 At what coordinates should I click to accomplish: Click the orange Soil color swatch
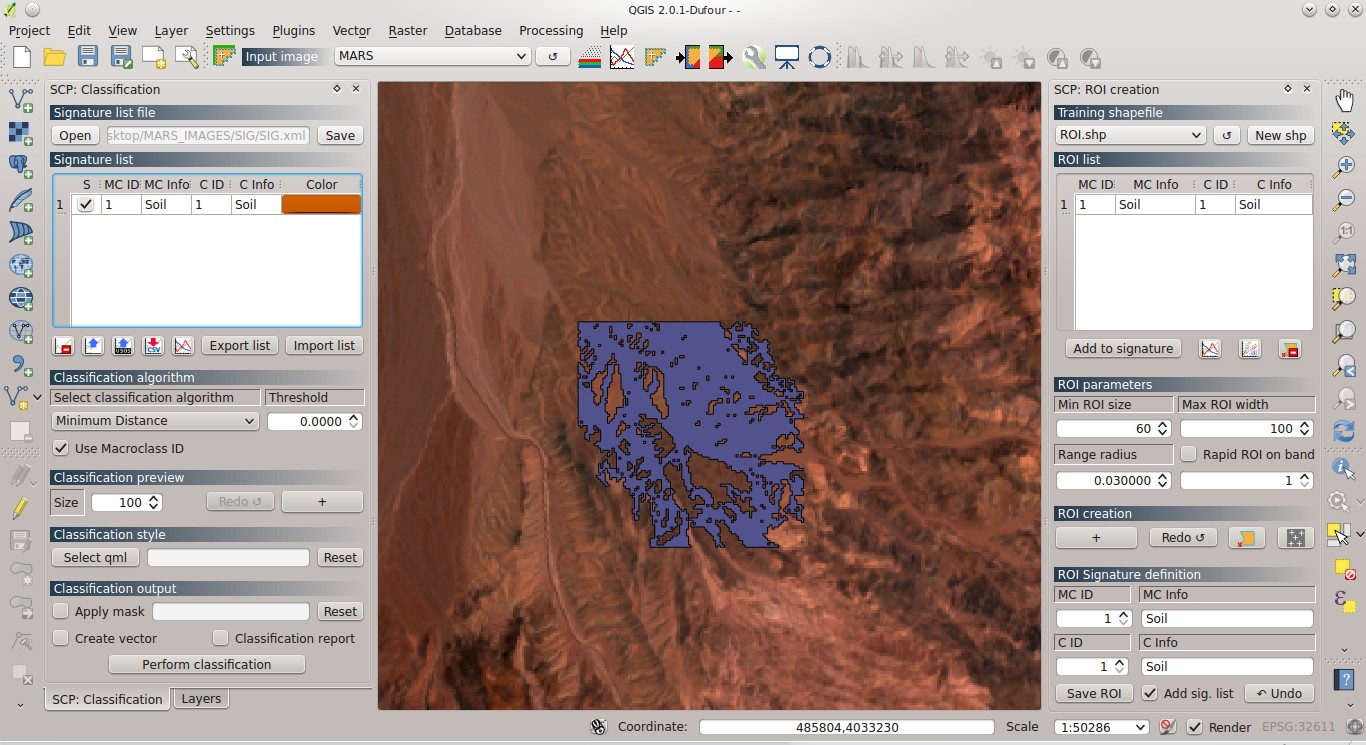click(x=320, y=204)
